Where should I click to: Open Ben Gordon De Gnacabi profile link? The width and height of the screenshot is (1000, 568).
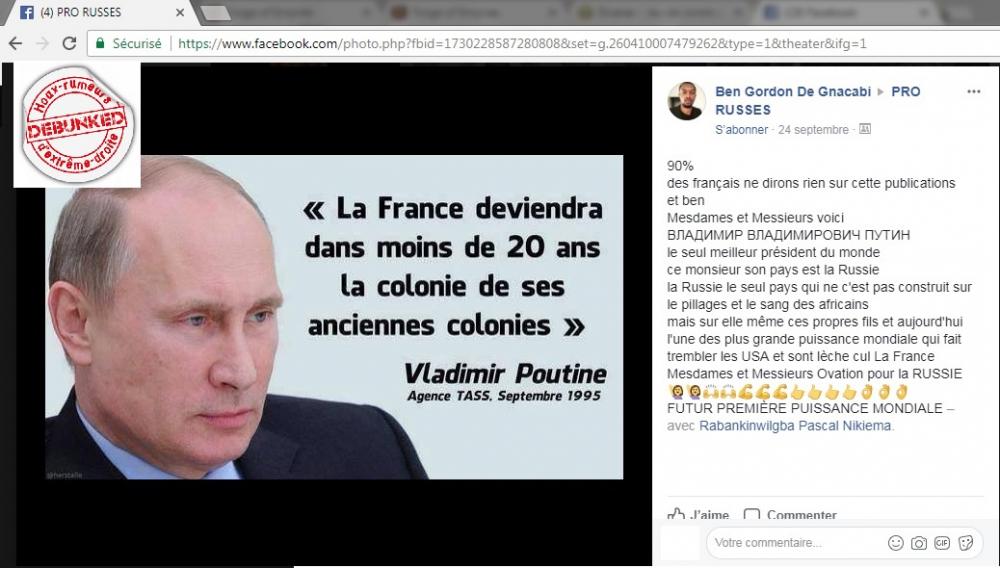click(x=793, y=91)
